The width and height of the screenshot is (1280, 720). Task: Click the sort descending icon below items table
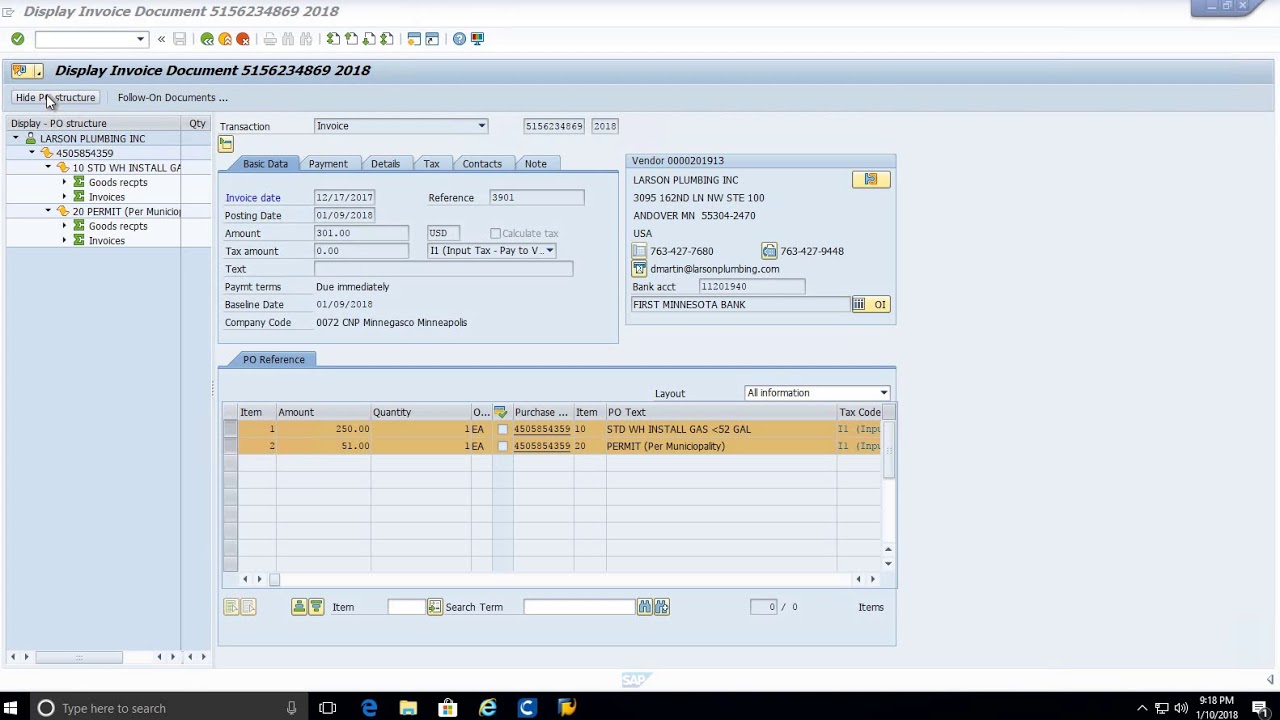point(316,607)
